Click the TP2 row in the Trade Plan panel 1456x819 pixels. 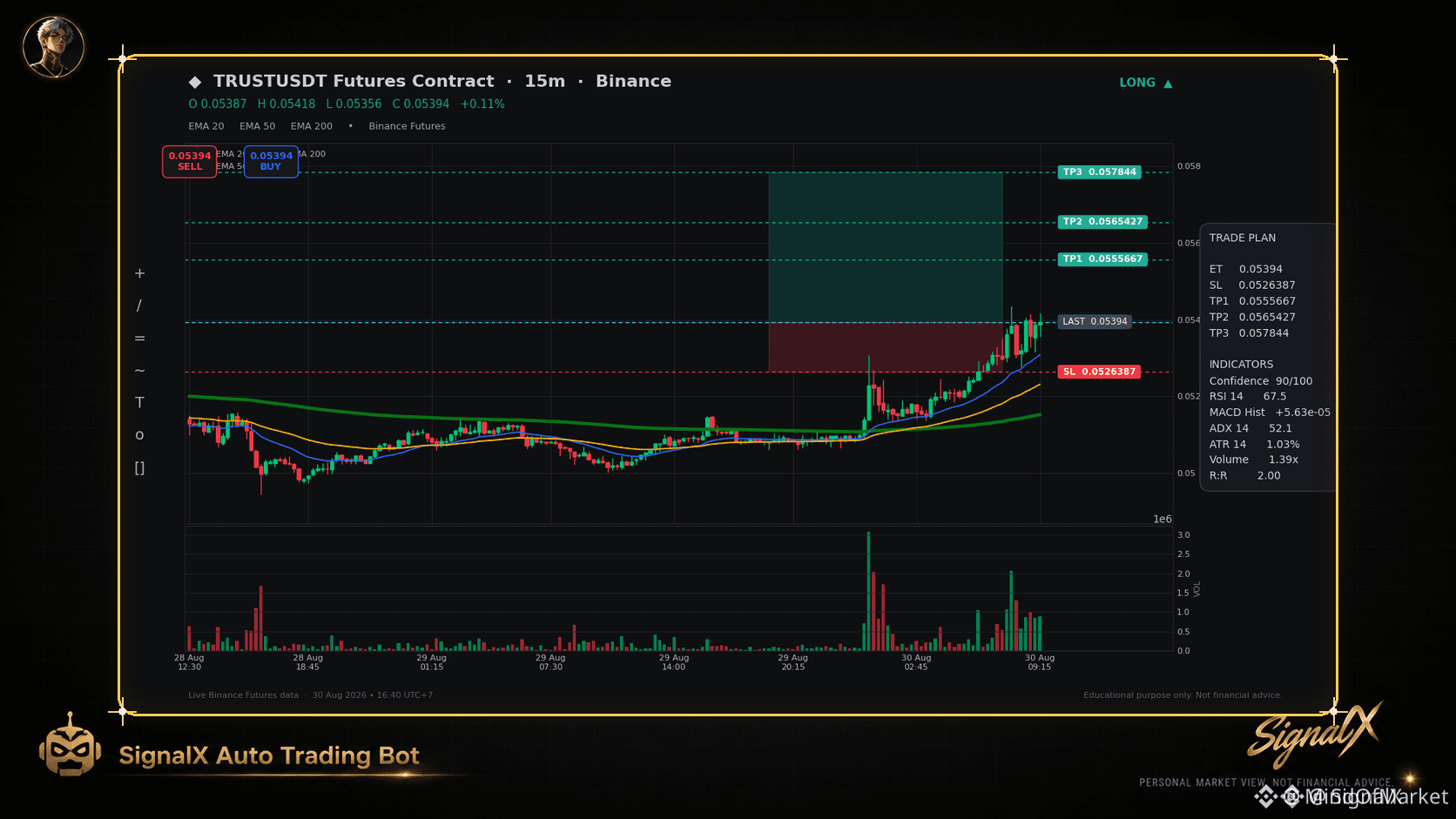tap(1252, 317)
